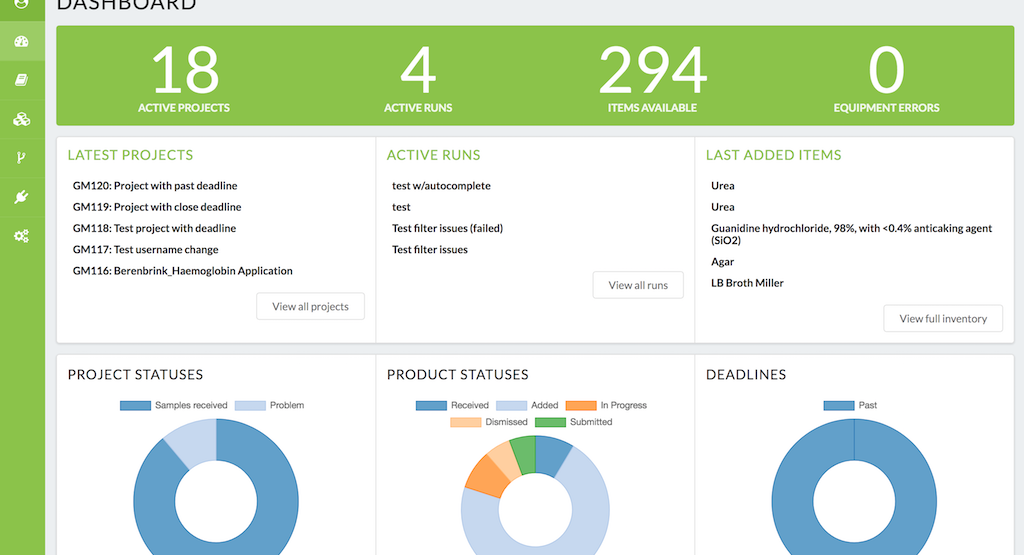1024x555 pixels.
Task: Open the inventory cubes sidebar icon
Action: (x=21, y=119)
